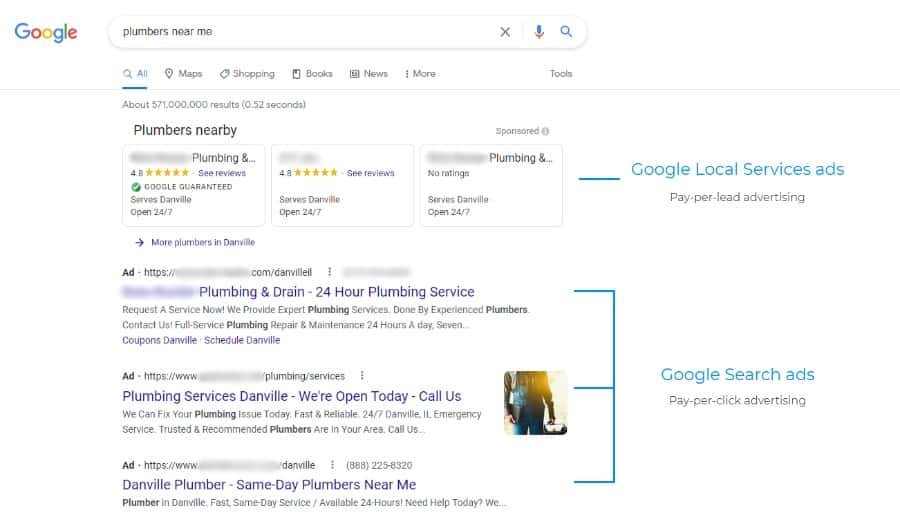900x528 pixels.
Task: Open three-dot menu for the danvilleil ad
Action: click(329, 271)
